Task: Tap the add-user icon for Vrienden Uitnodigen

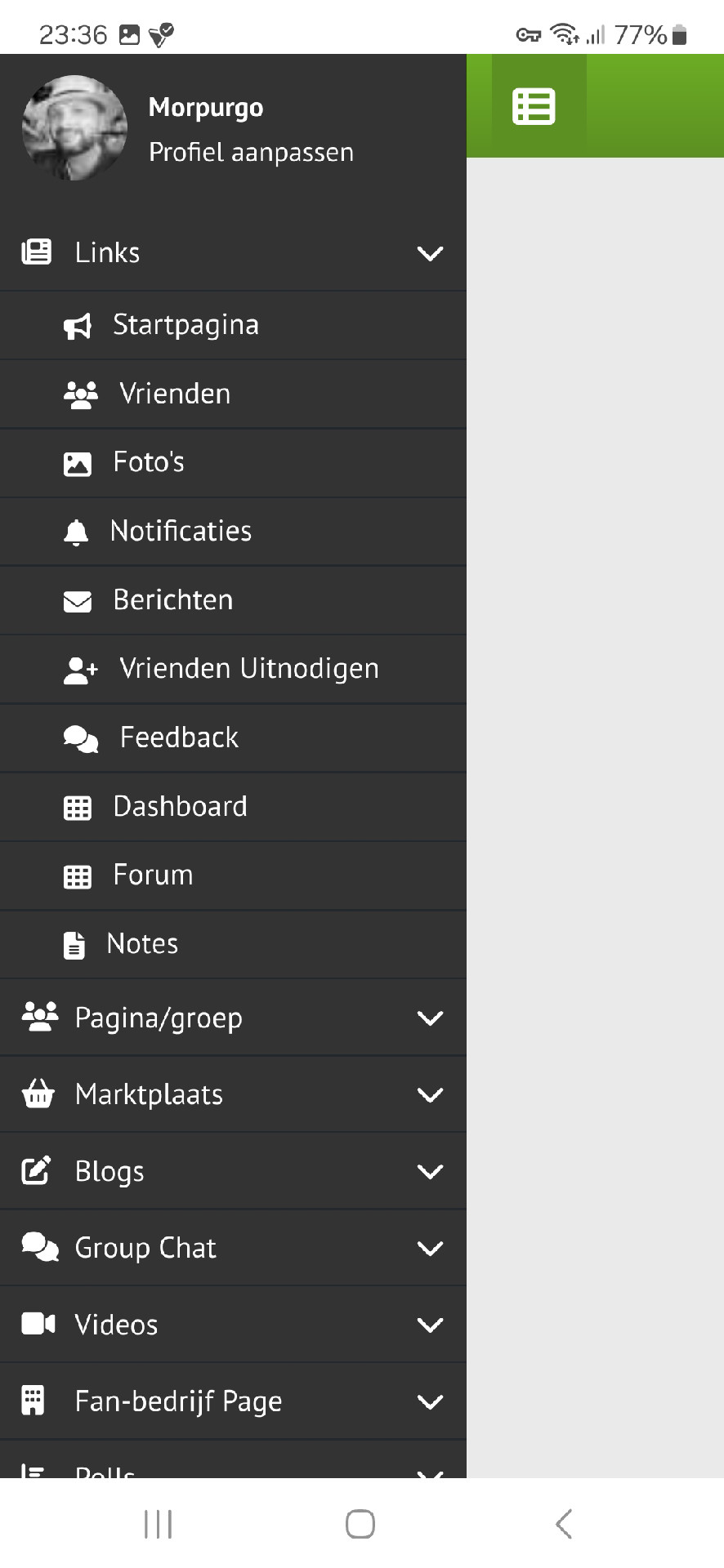Action: 80,670
